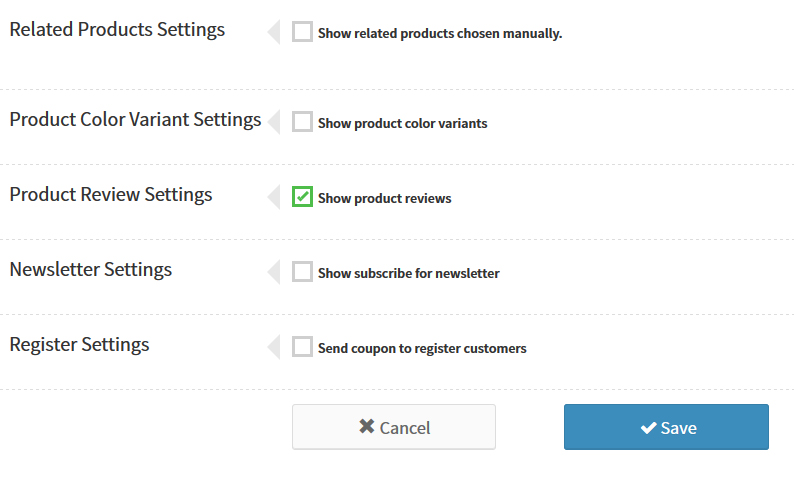Click the arrow beside Product Color Variant Settings

tap(274, 122)
